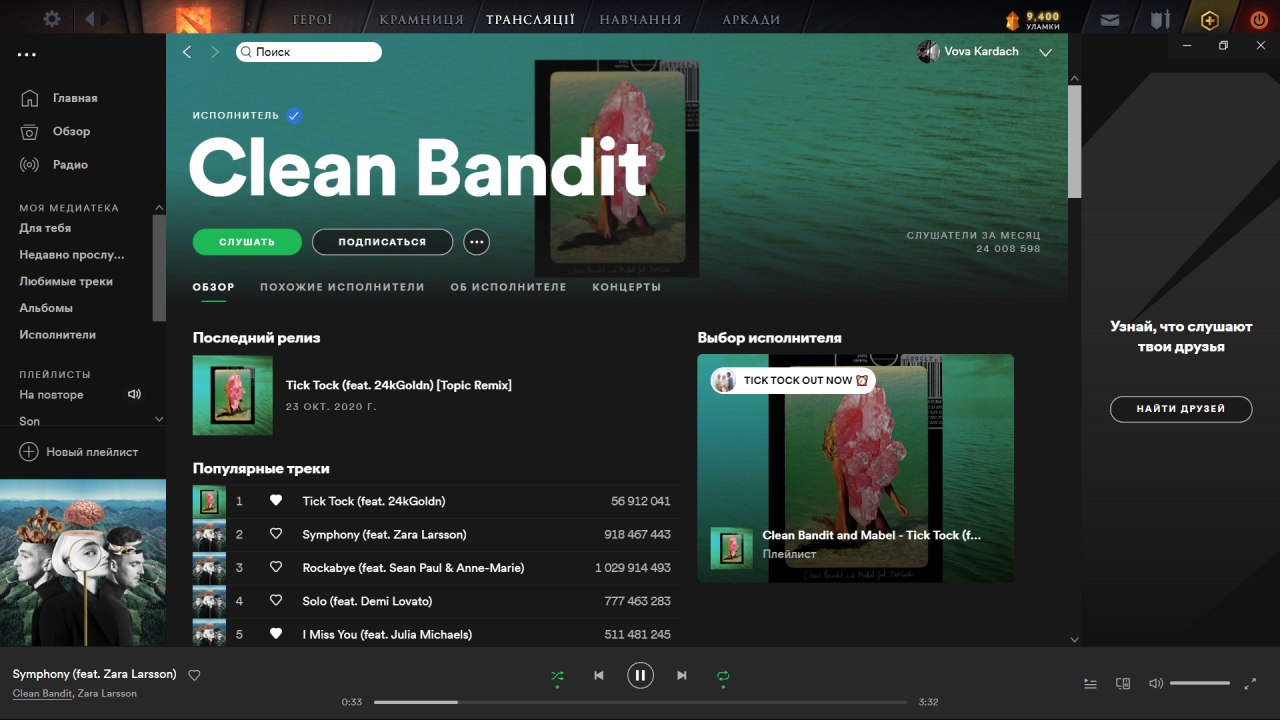This screenshot has width=1280, height=720.
Task: Open Радио in sidebar
Action: click(70, 164)
